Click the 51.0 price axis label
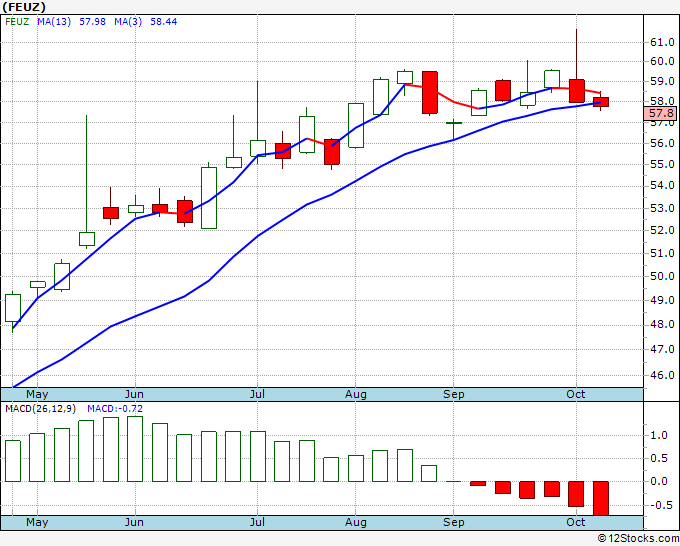680x546 pixels. [662, 253]
